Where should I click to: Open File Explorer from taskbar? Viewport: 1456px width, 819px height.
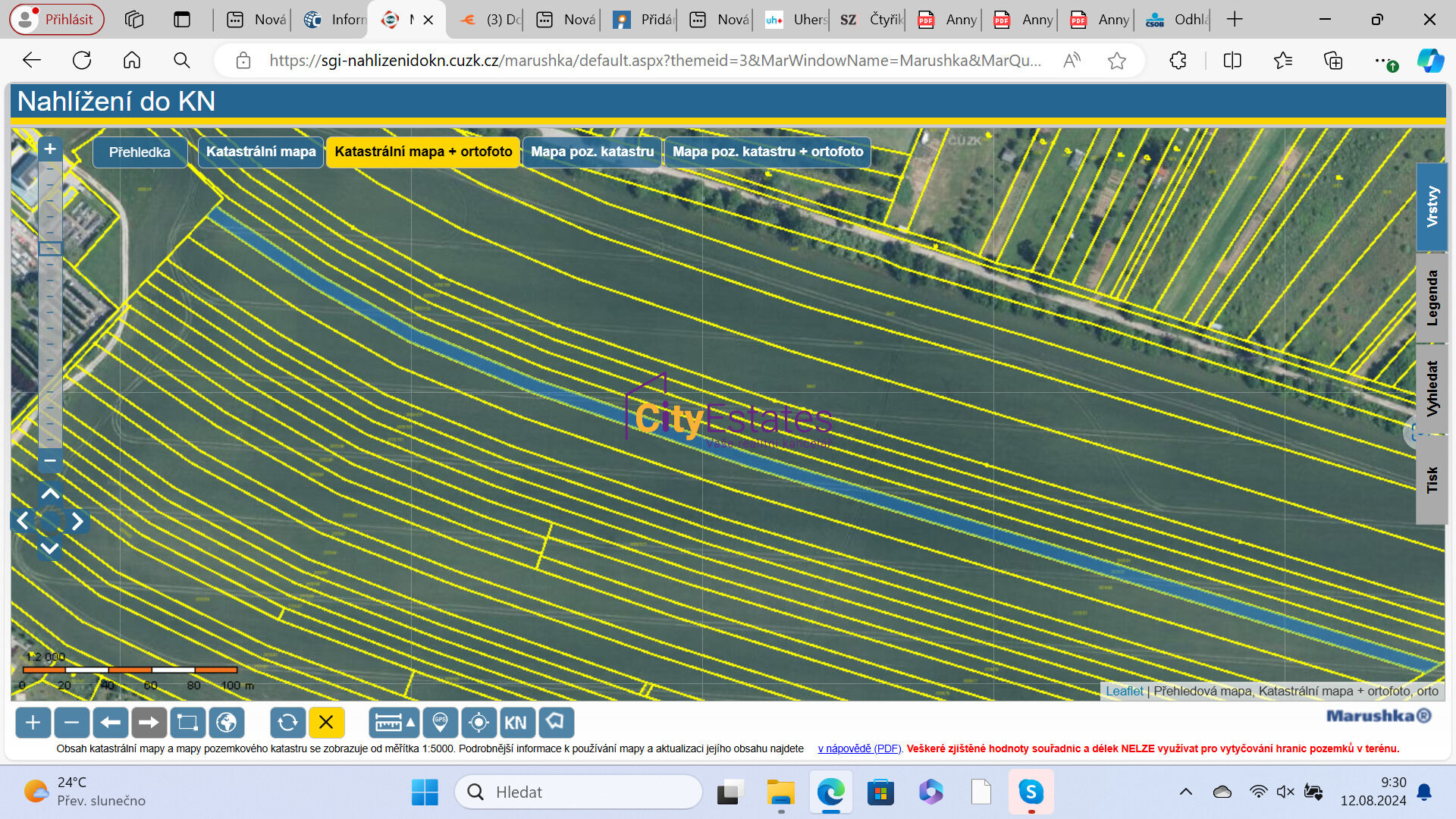pos(780,792)
